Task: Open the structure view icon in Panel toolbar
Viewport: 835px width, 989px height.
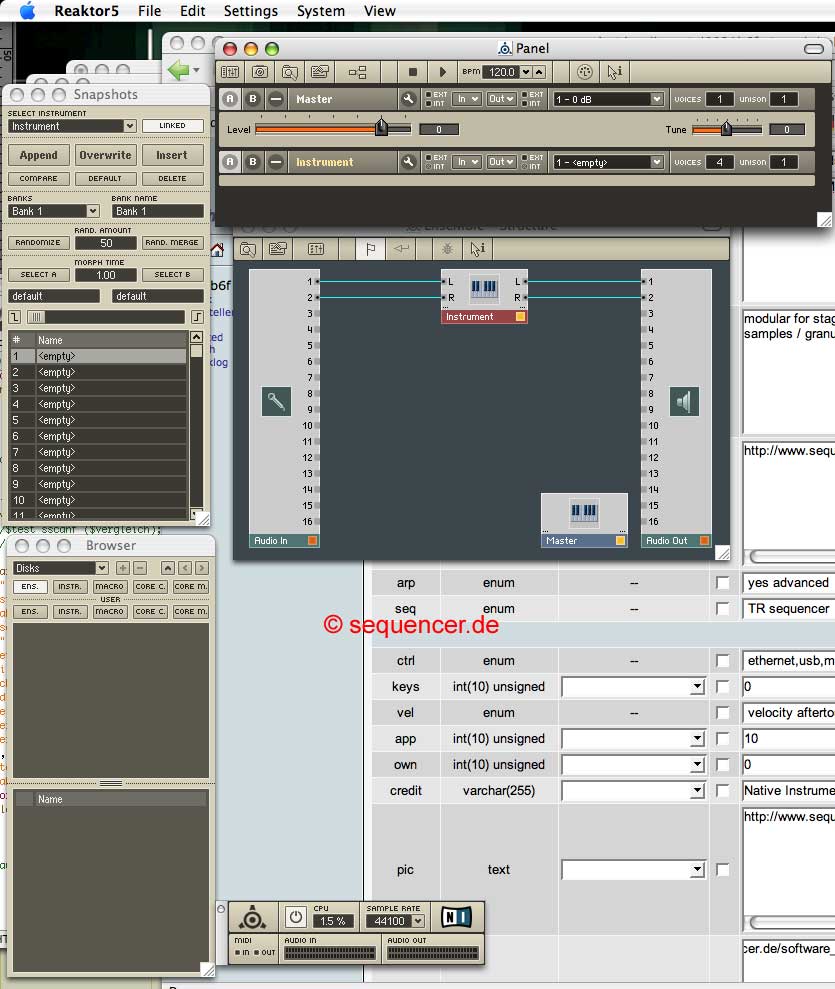Action: click(x=358, y=72)
